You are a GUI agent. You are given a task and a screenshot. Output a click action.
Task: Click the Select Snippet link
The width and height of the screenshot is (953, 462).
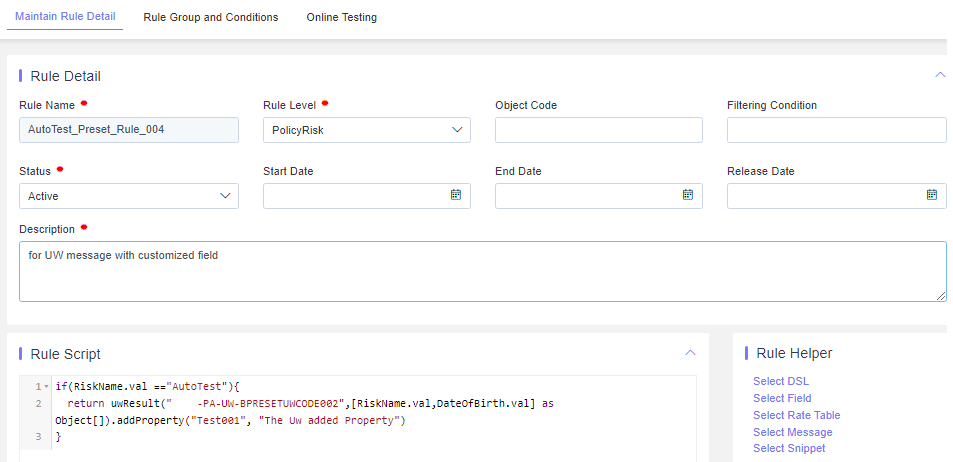click(x=789, y=448)
